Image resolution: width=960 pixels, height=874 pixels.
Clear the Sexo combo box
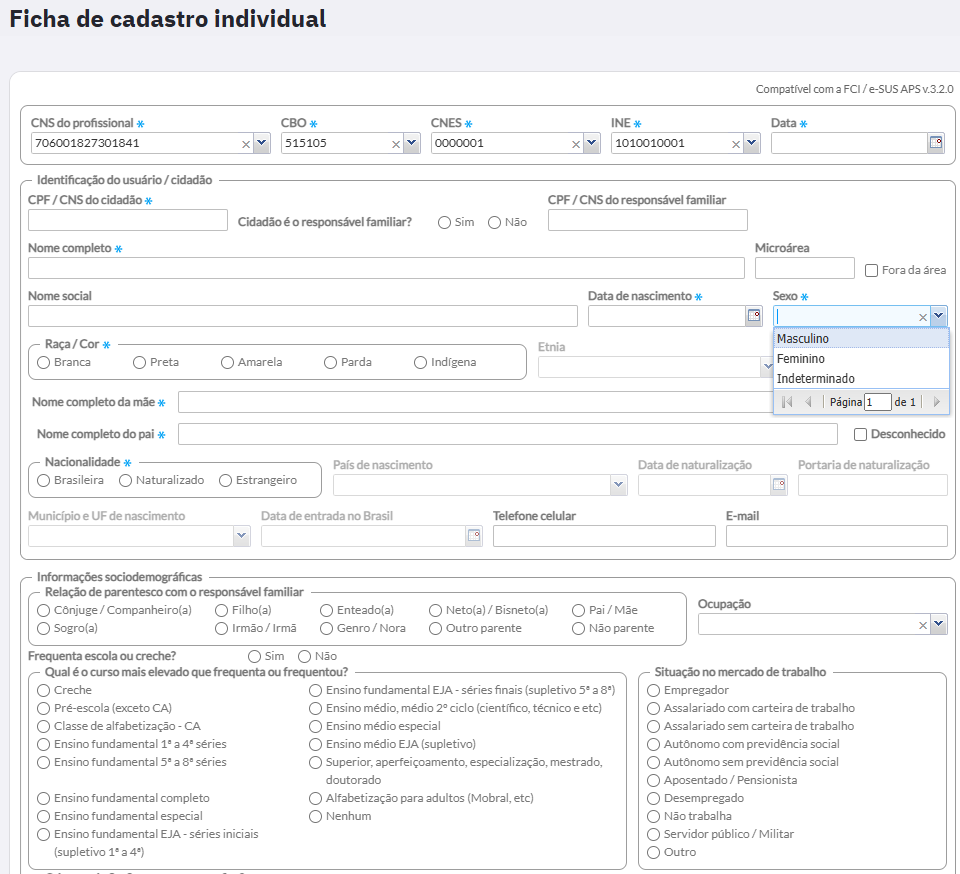point(923,317)
